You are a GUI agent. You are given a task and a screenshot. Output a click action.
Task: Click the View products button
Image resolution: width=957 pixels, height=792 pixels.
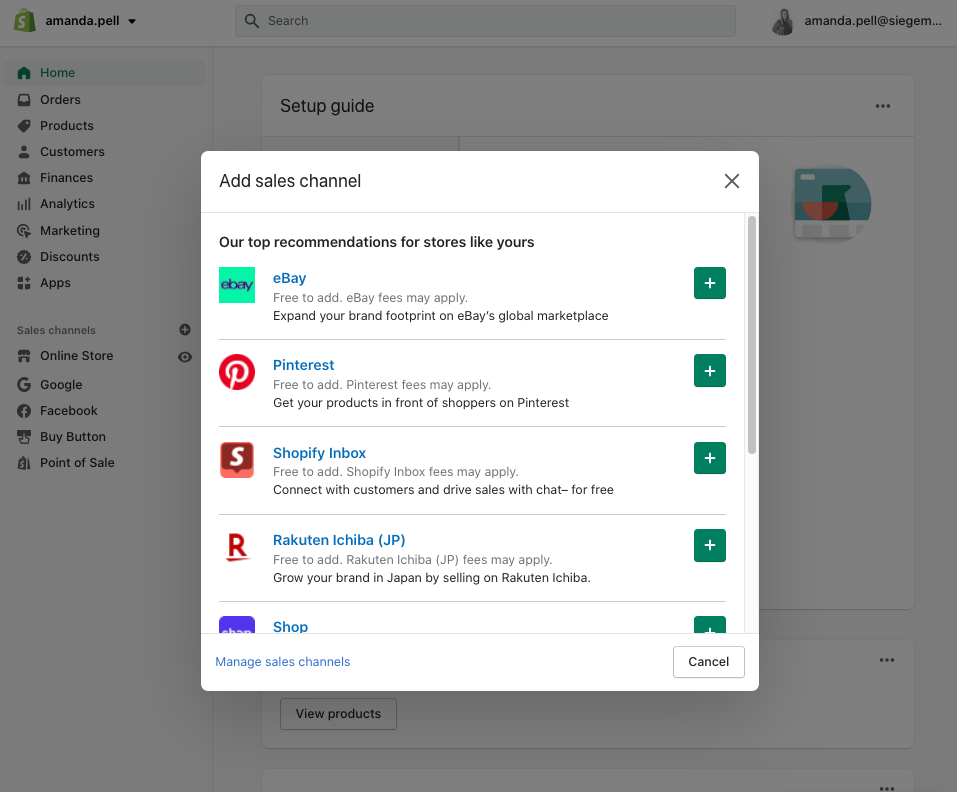coord(338,714)
